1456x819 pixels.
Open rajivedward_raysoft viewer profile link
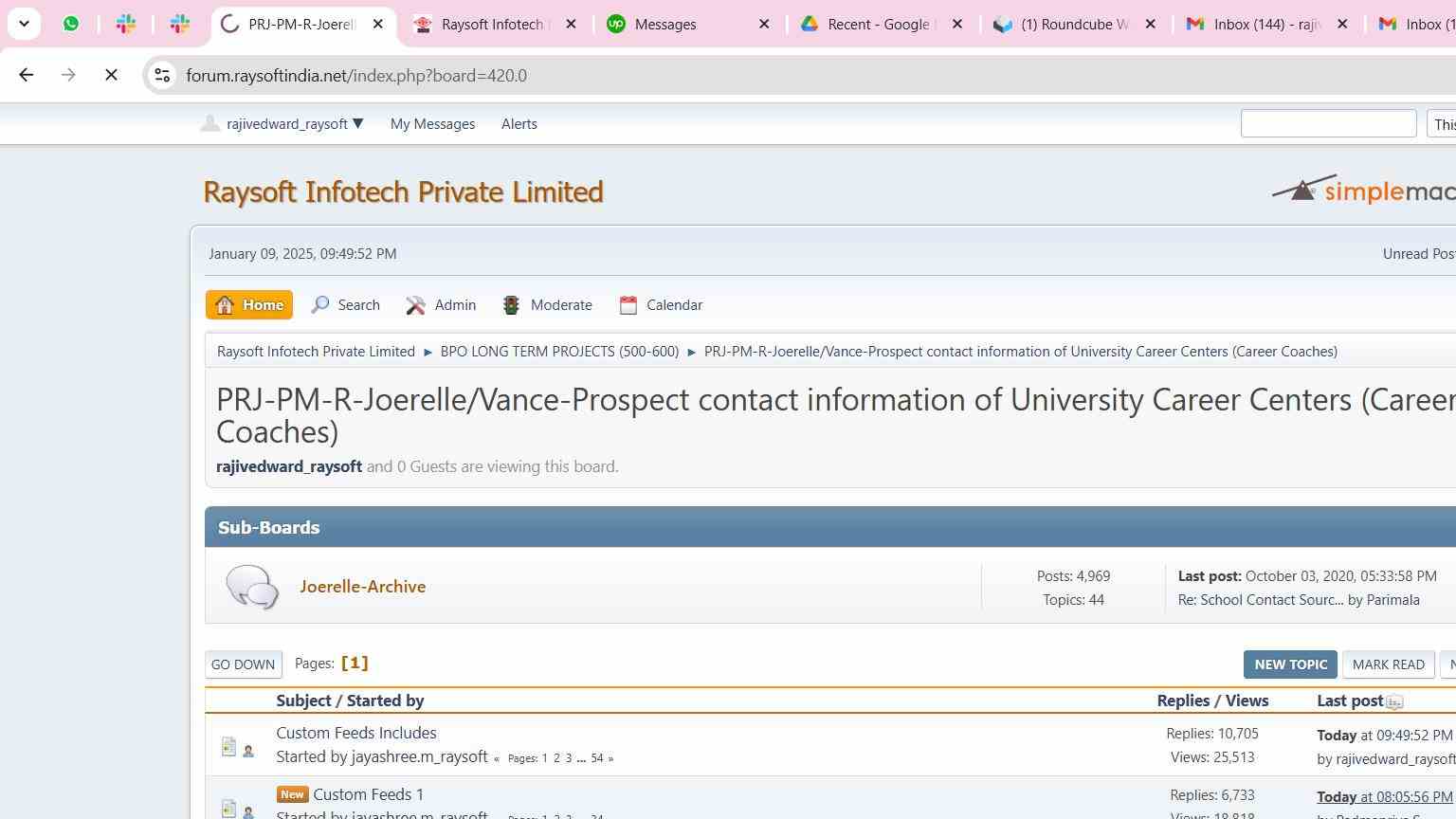click(x=289, y=466)
